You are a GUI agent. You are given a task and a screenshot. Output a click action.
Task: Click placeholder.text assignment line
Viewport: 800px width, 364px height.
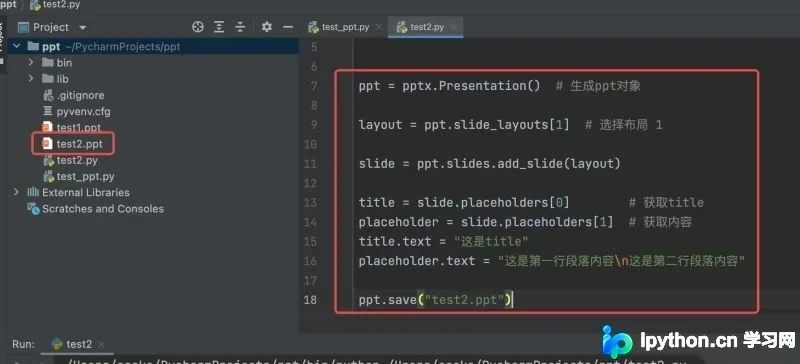[552, 261]
